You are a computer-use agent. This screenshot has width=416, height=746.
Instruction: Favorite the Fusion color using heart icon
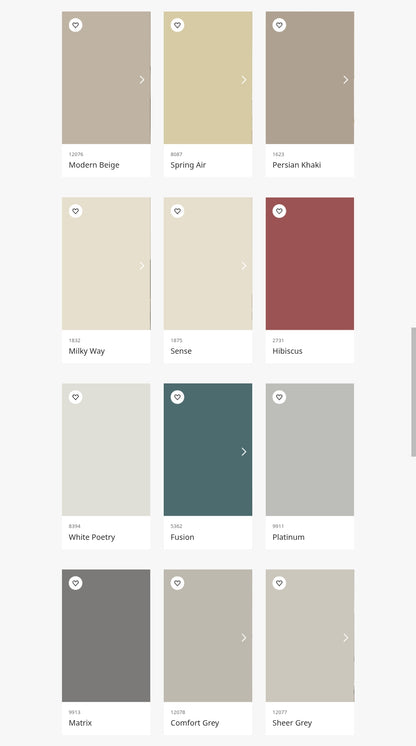click(x=177, y=397)
